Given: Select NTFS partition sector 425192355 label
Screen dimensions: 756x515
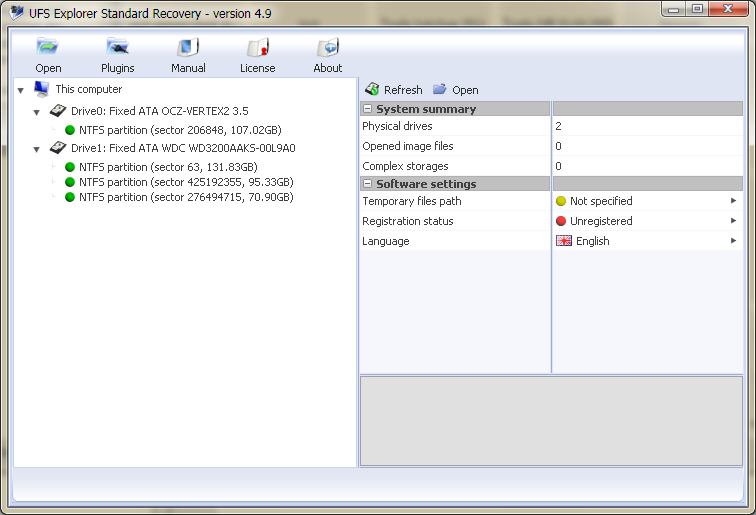Looking at the screenshot, I should (x=186, y=182).
